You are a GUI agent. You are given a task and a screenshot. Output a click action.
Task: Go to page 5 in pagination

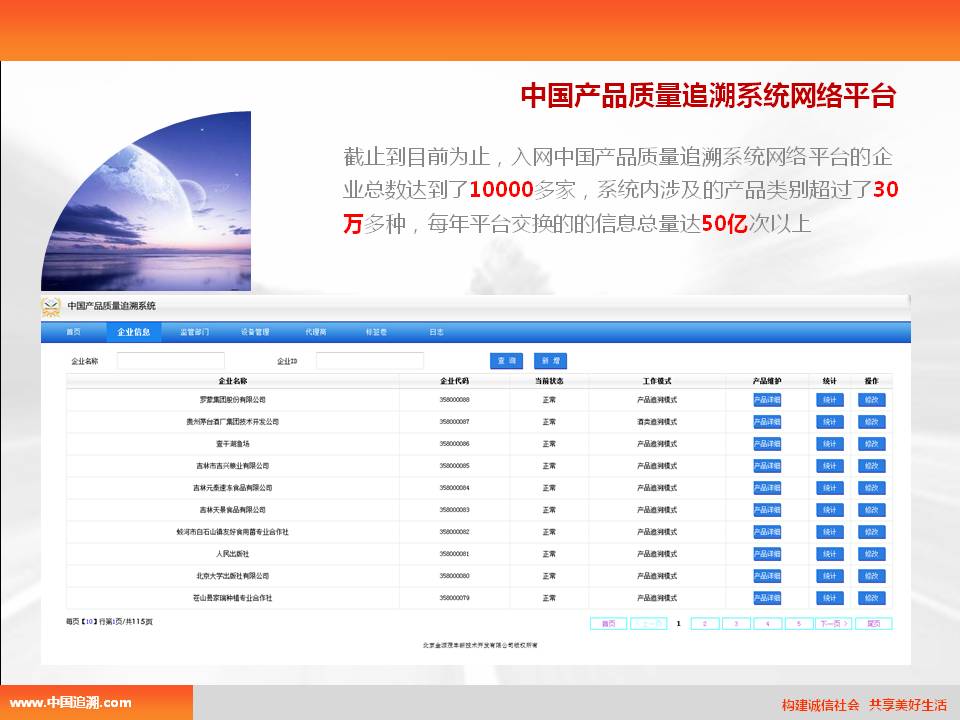pos(799,624)
